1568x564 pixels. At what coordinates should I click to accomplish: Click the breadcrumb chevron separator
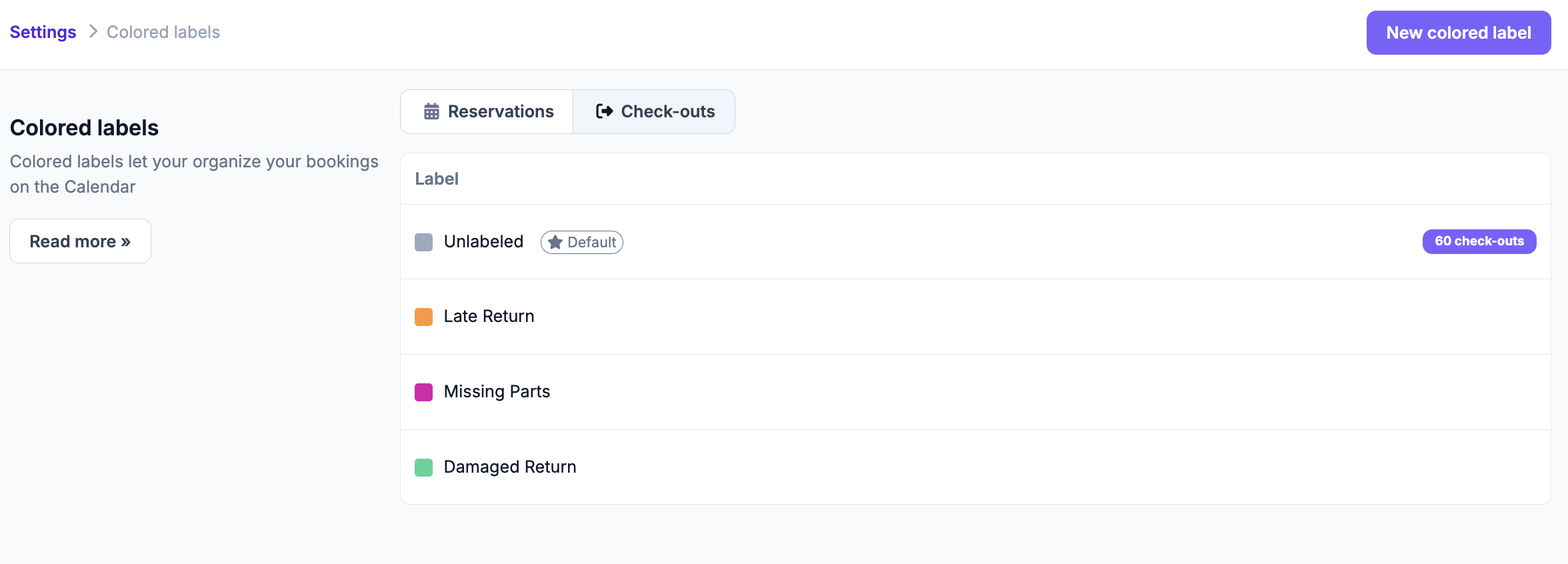tap(93, 31)
